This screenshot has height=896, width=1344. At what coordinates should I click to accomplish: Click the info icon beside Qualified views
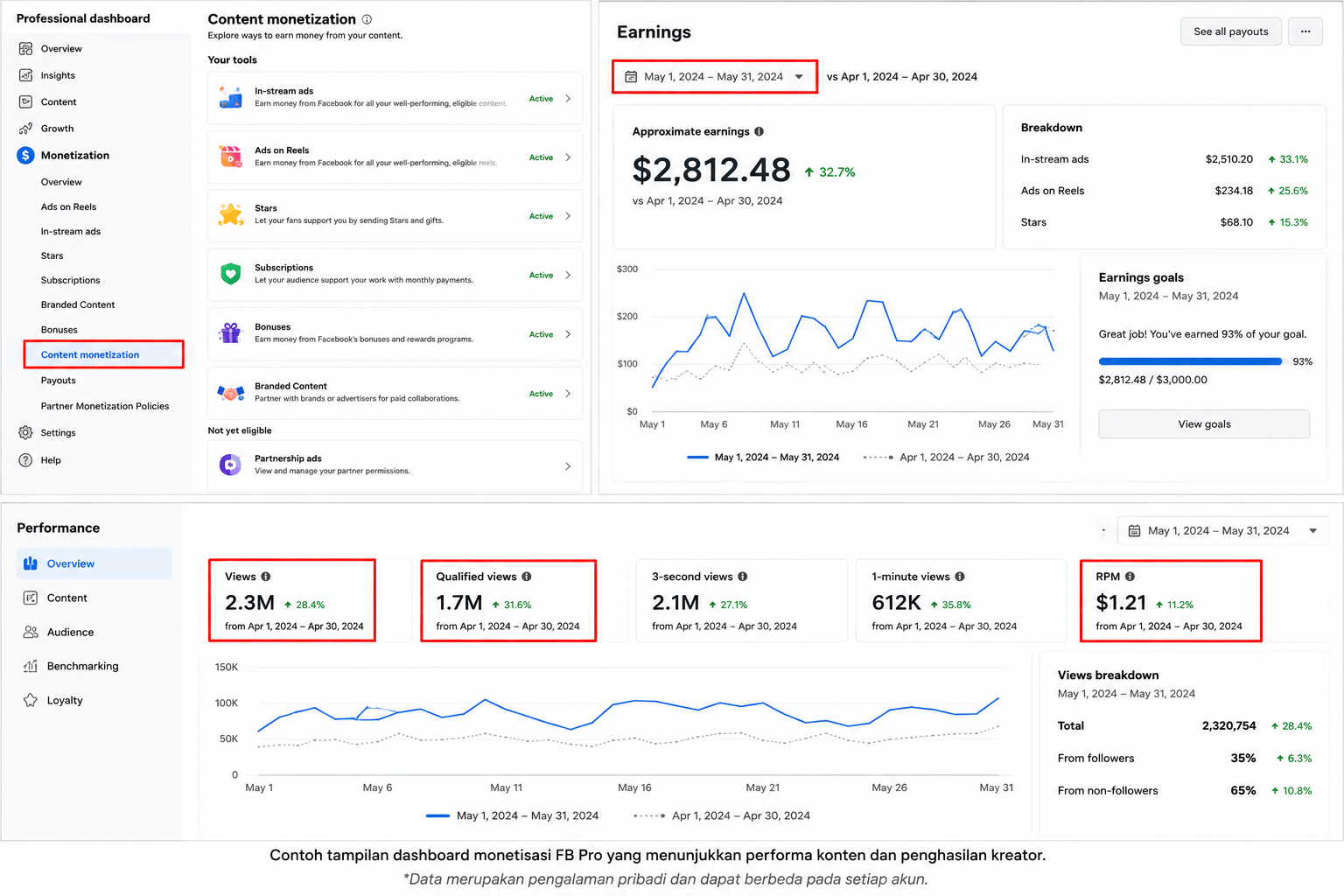click(527, 577)
